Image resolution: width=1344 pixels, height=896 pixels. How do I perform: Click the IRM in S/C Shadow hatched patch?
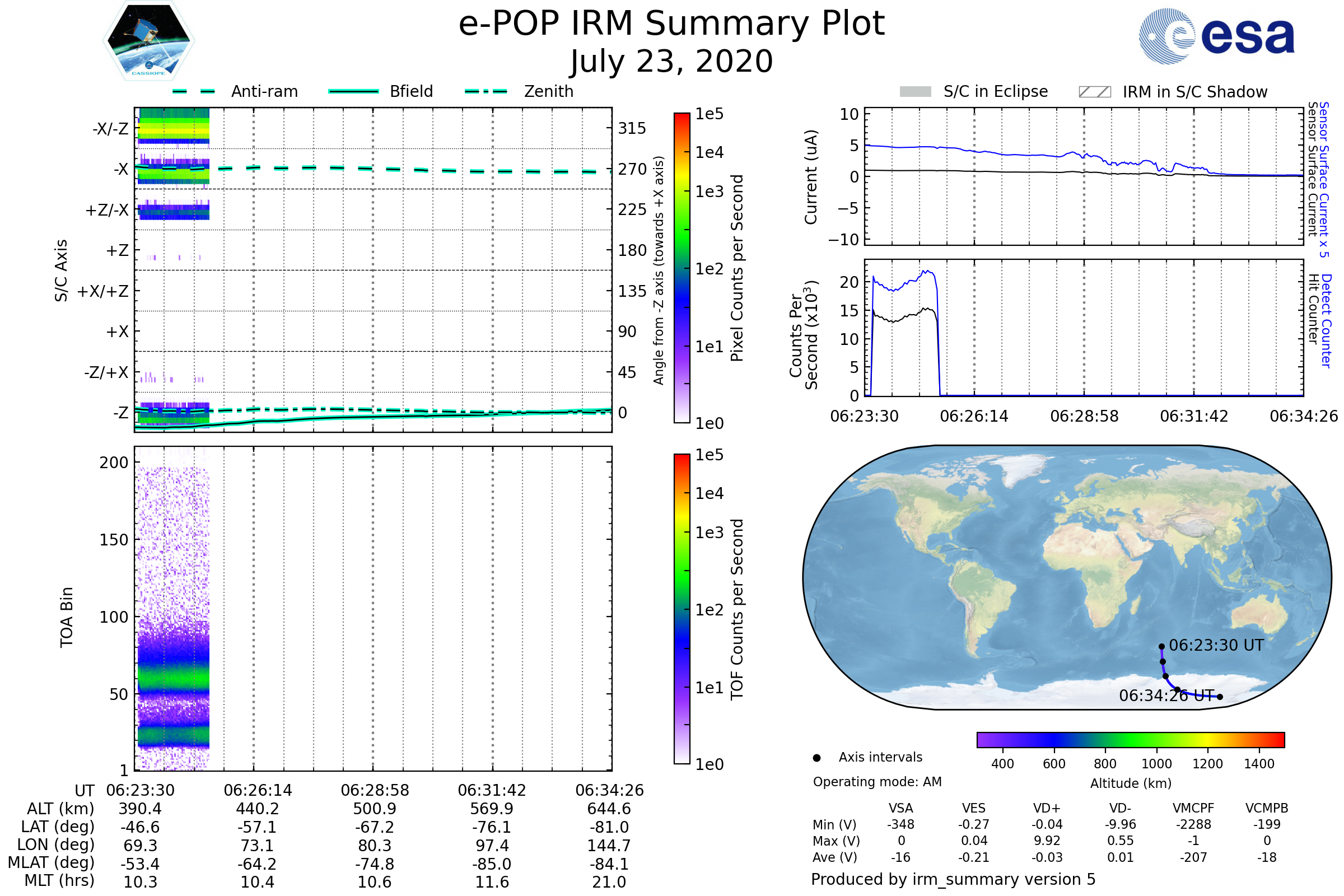point(1094,92)
